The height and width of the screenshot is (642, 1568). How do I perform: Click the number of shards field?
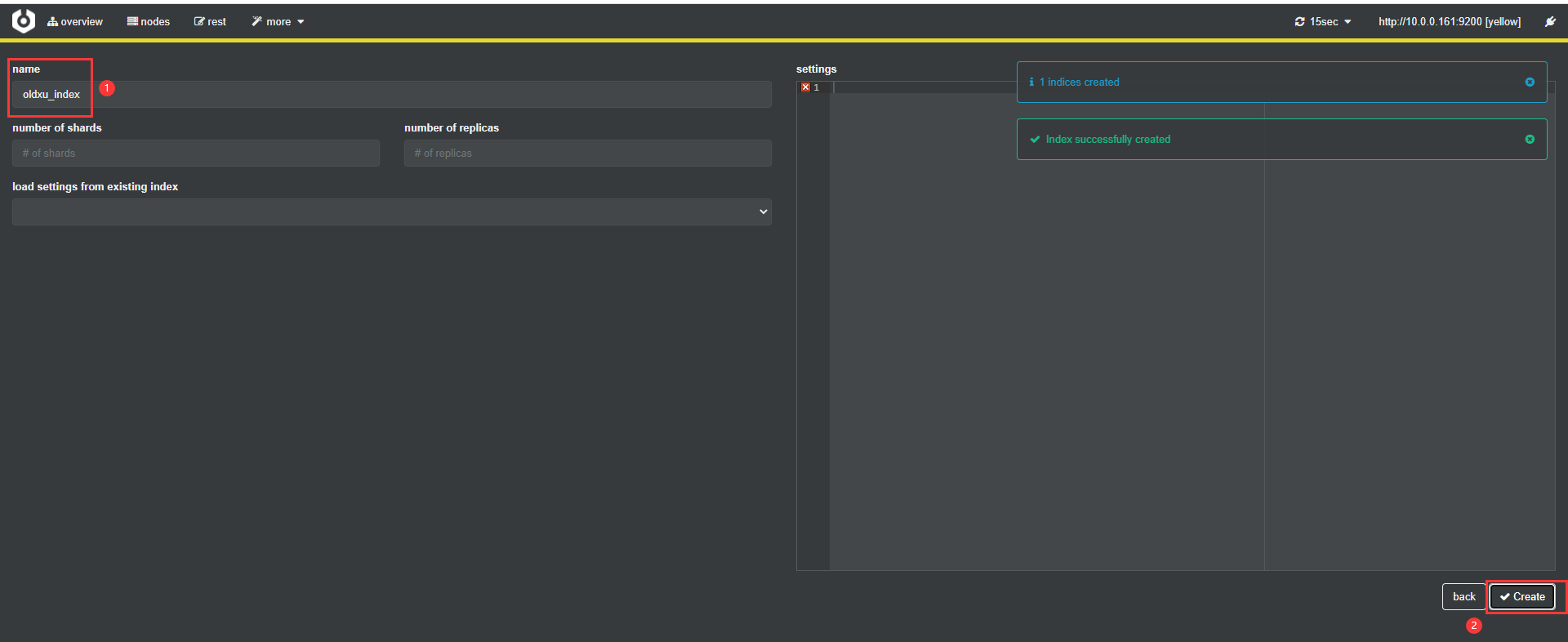click(x=196, y=154)
